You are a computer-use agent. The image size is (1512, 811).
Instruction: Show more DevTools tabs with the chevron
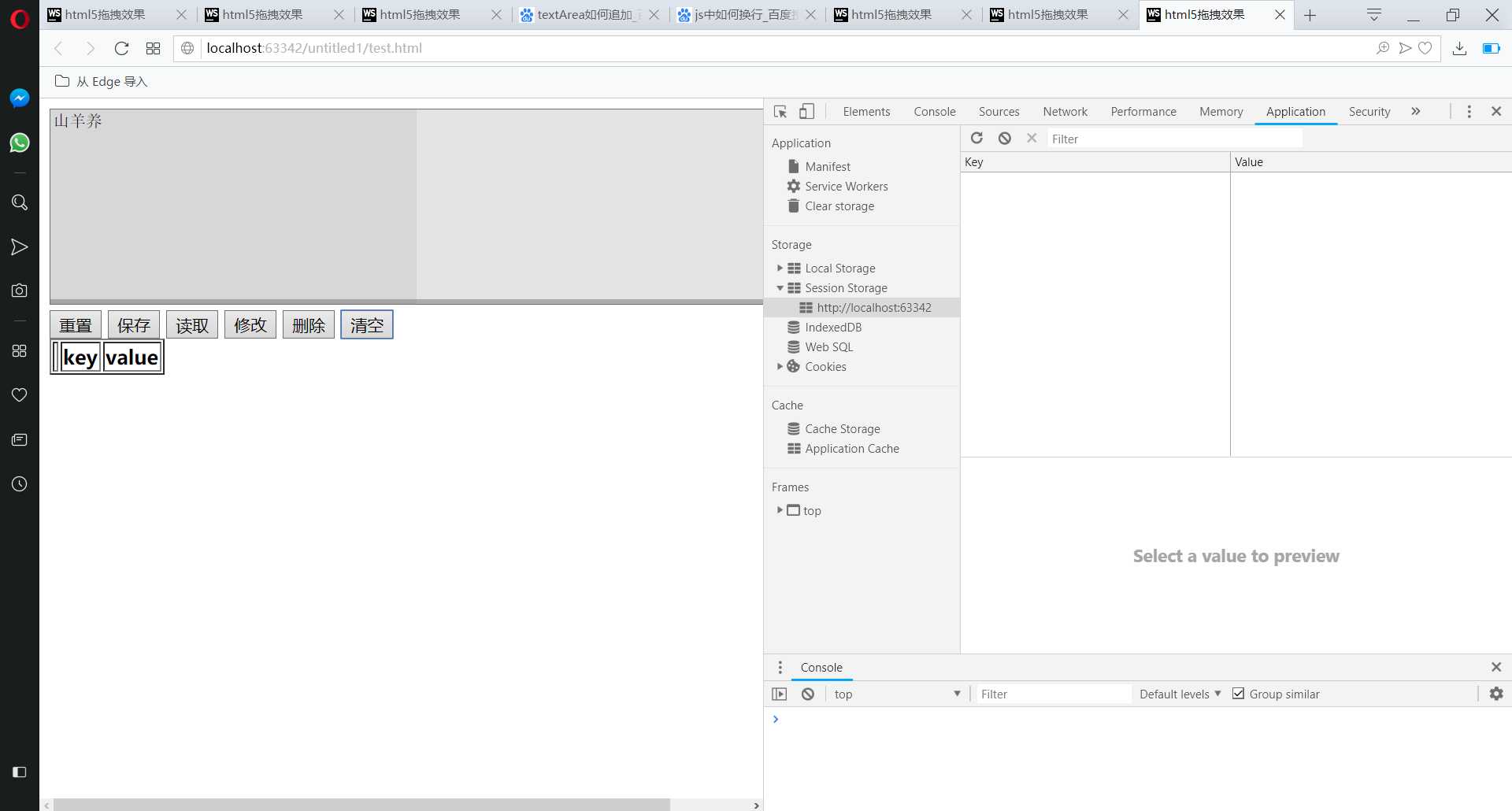point(1415,111)
